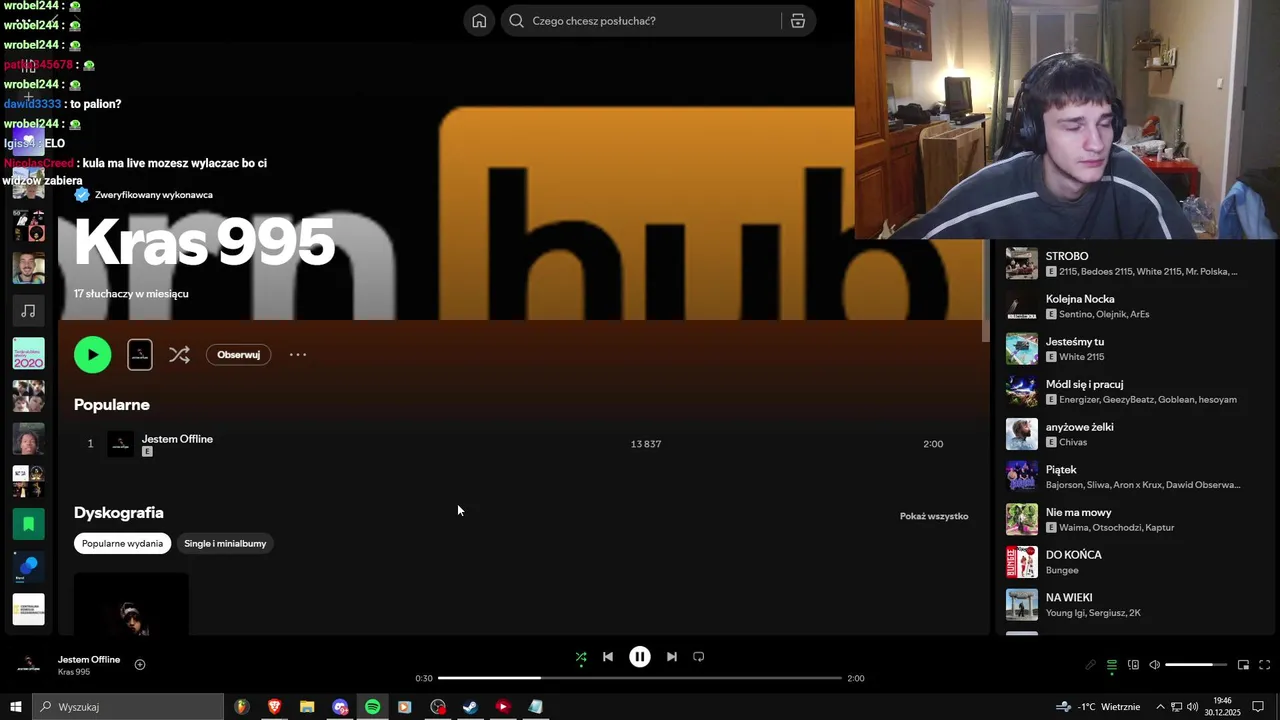This screenshot has height=720, width=1280.
Task: Open Brave browser from taskbar
Action: (274, 707)
